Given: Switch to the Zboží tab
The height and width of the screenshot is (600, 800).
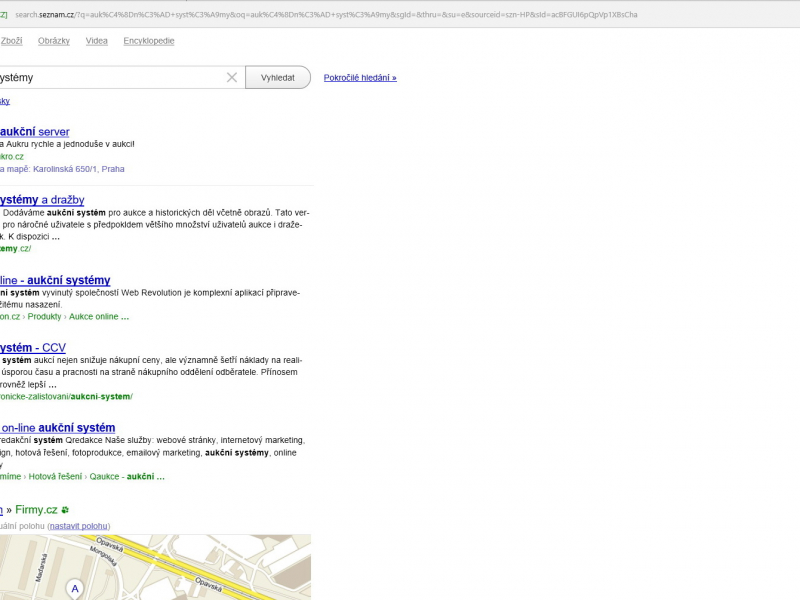Looking at the screenshot, I should click(12, 41).
